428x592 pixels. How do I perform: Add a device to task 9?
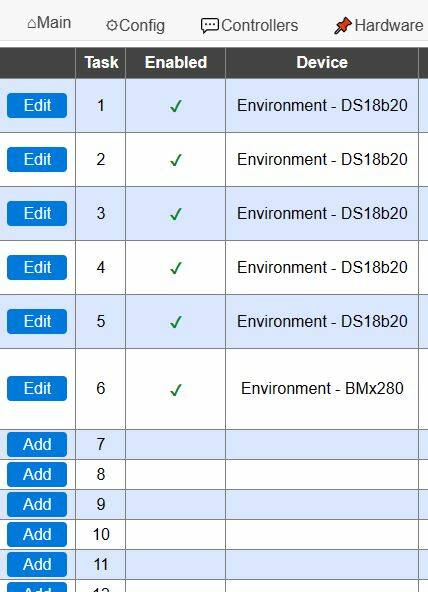point(37,504)
